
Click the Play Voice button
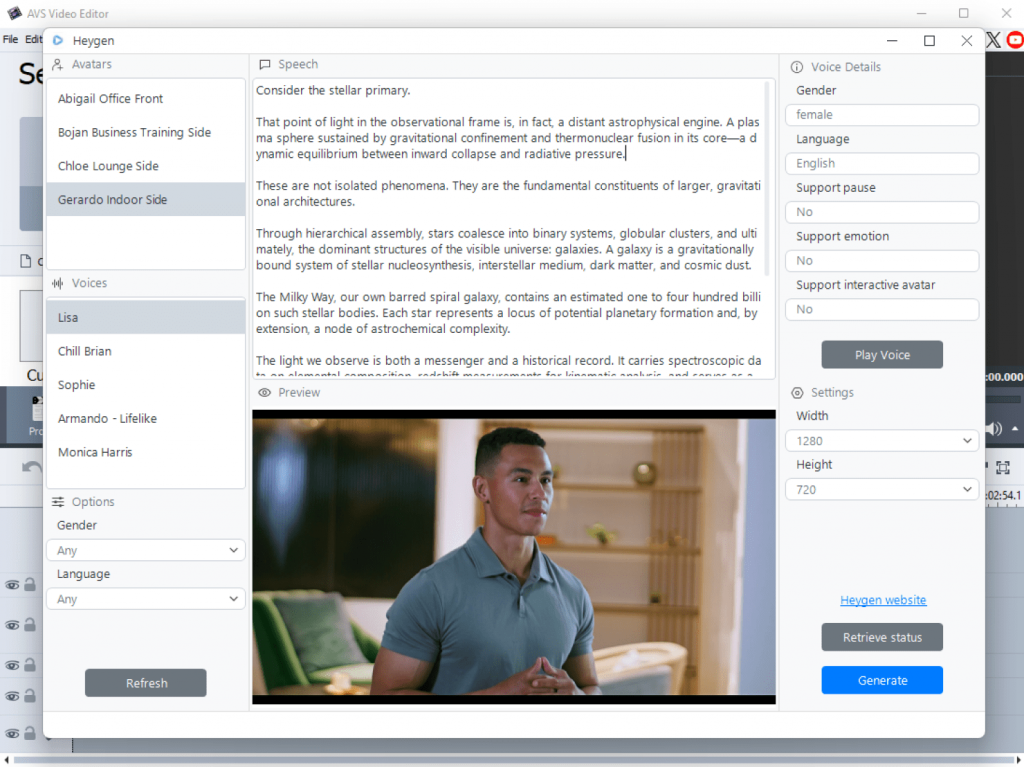882,355
